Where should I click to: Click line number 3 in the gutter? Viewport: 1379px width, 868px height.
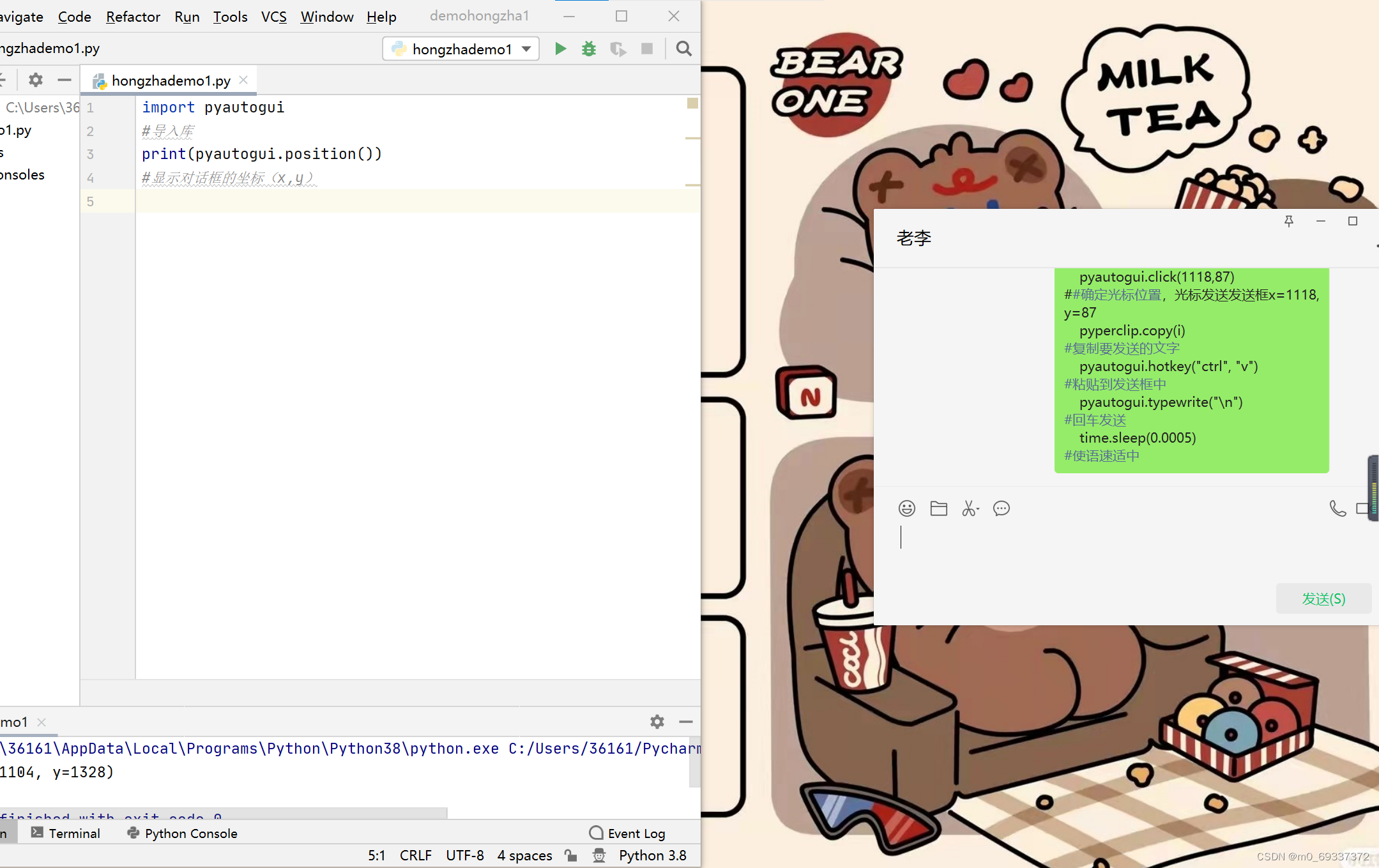point(90,154)
